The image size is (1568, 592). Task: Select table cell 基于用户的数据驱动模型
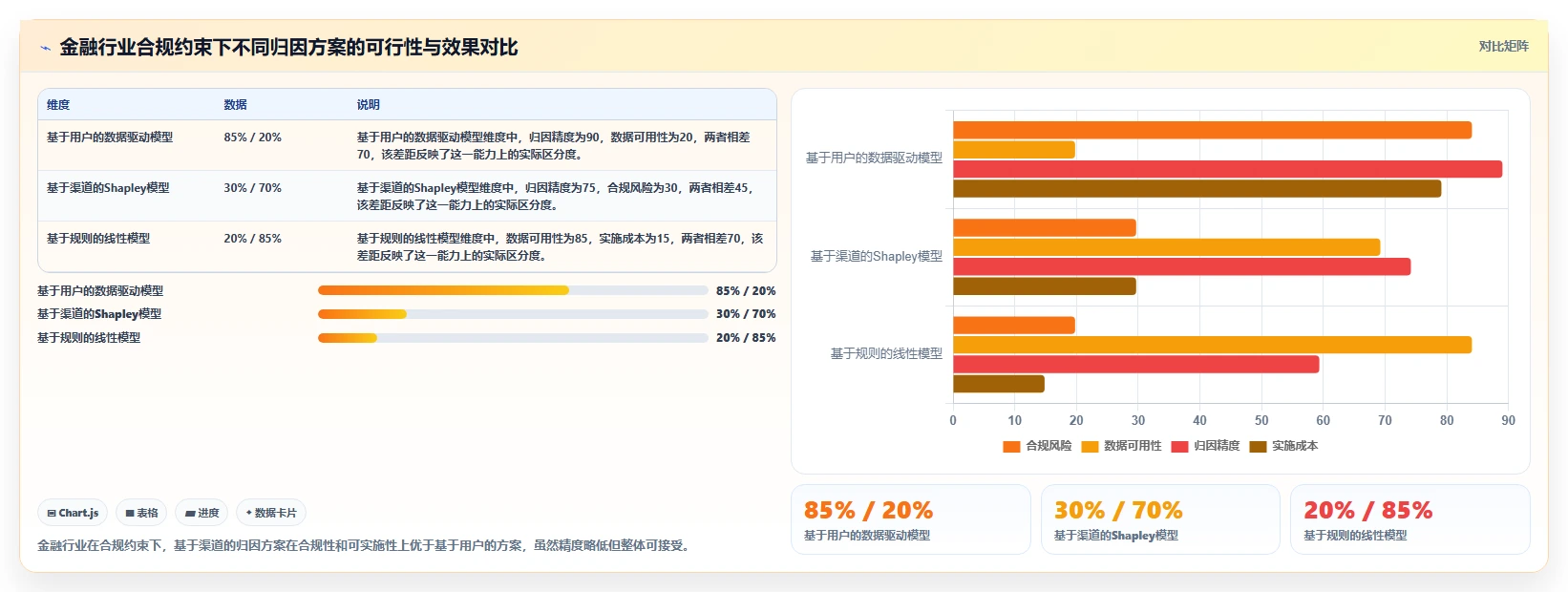point(110,137)
